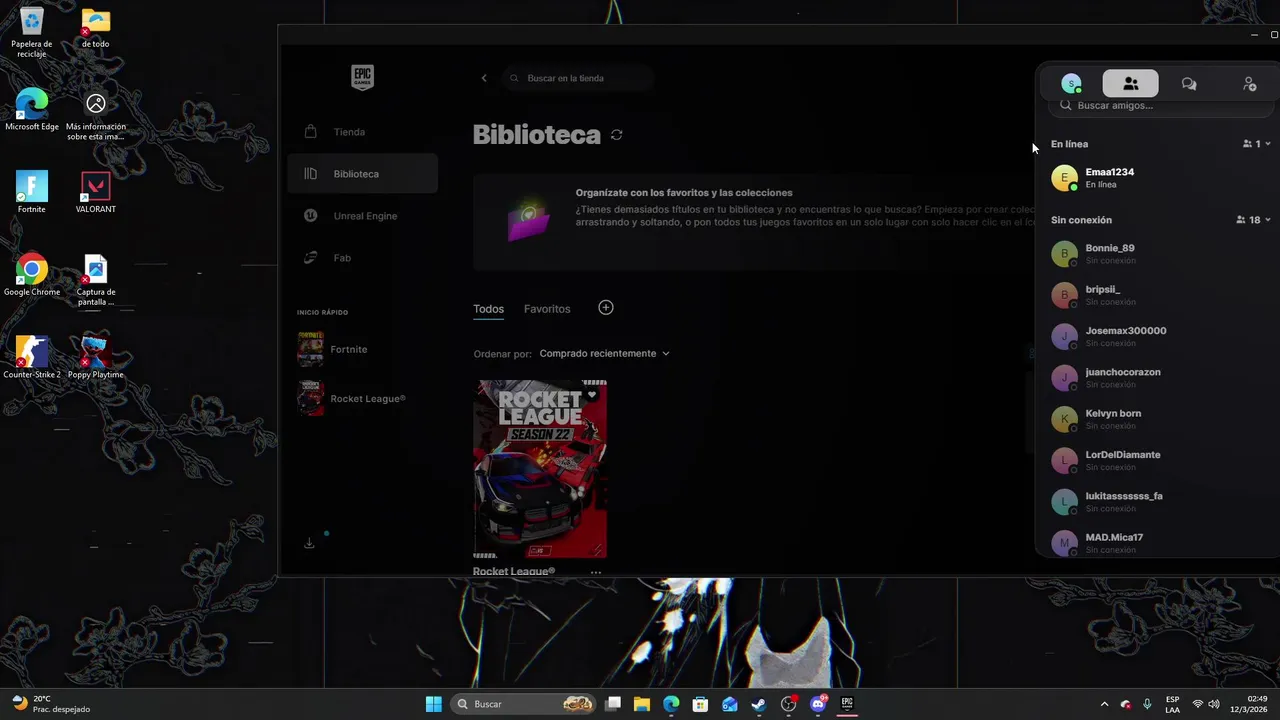Select friend juanchocorazon
Image resolution: width=1280 pixels, height=720 pixels.
[x=1159, y=378]
